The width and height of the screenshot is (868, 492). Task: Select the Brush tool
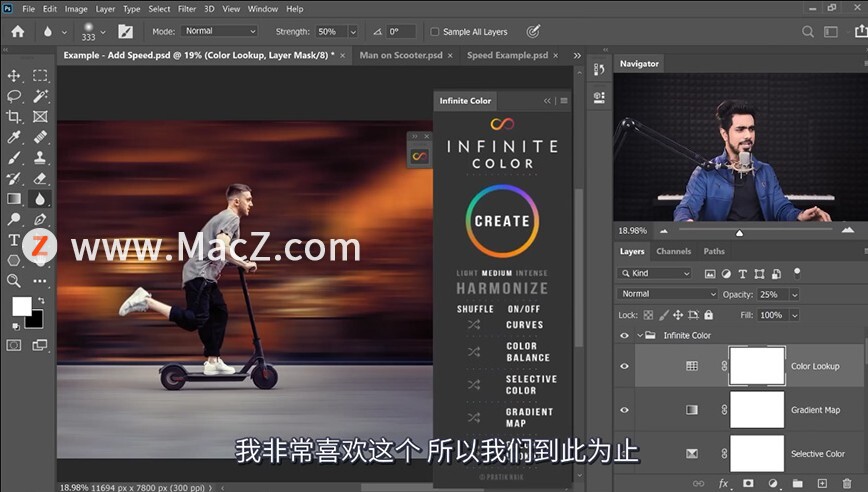coord(14,158)
